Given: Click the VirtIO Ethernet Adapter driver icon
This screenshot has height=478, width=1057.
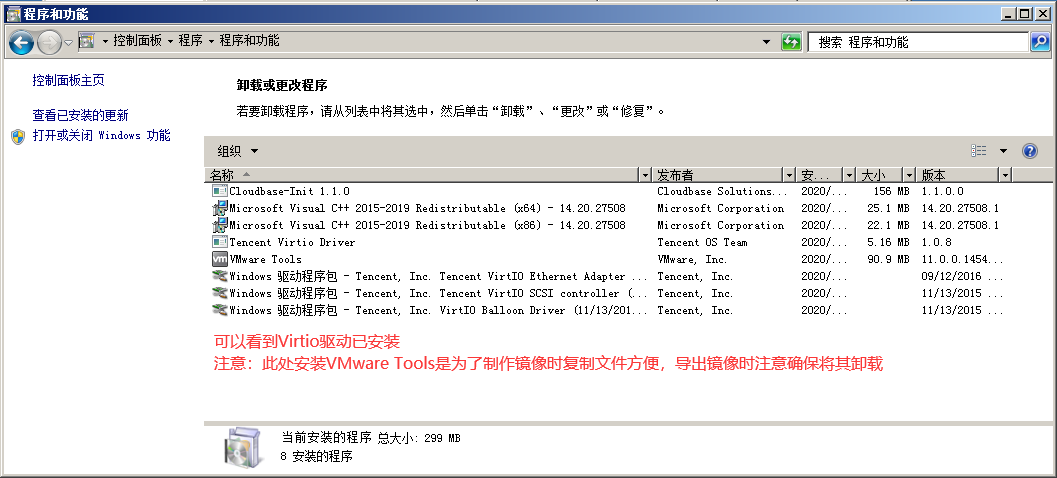Looking at the screenshot, I should click(x=220, y=276).
